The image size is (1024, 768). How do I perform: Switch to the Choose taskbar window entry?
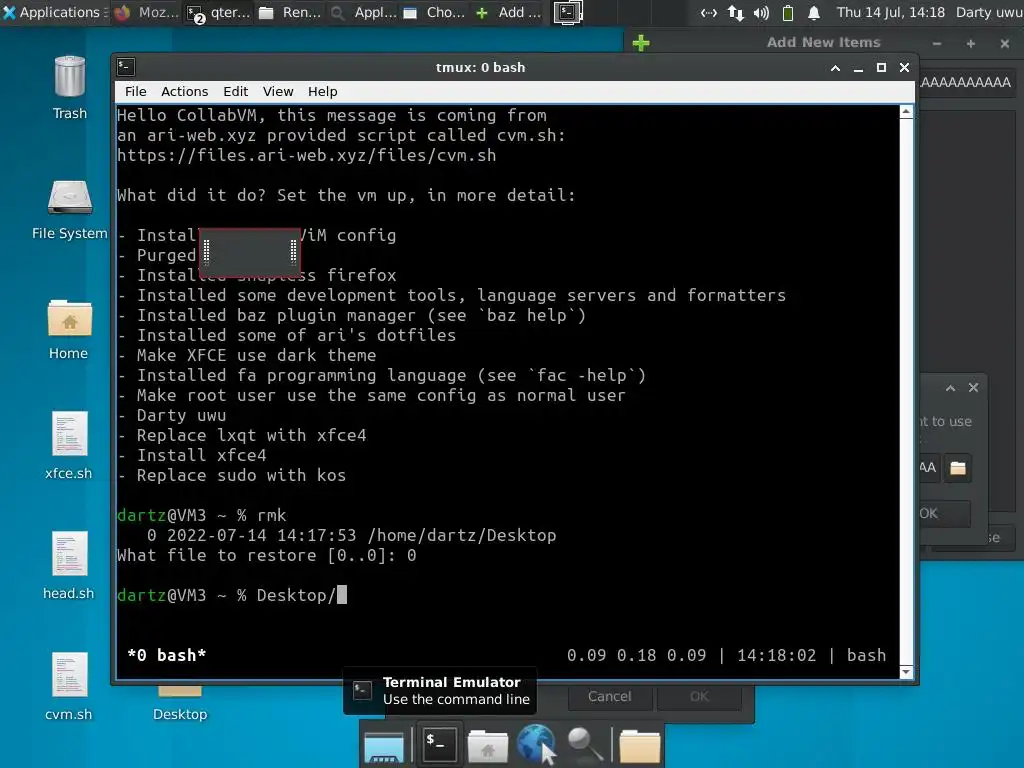[x=434, y=12]
